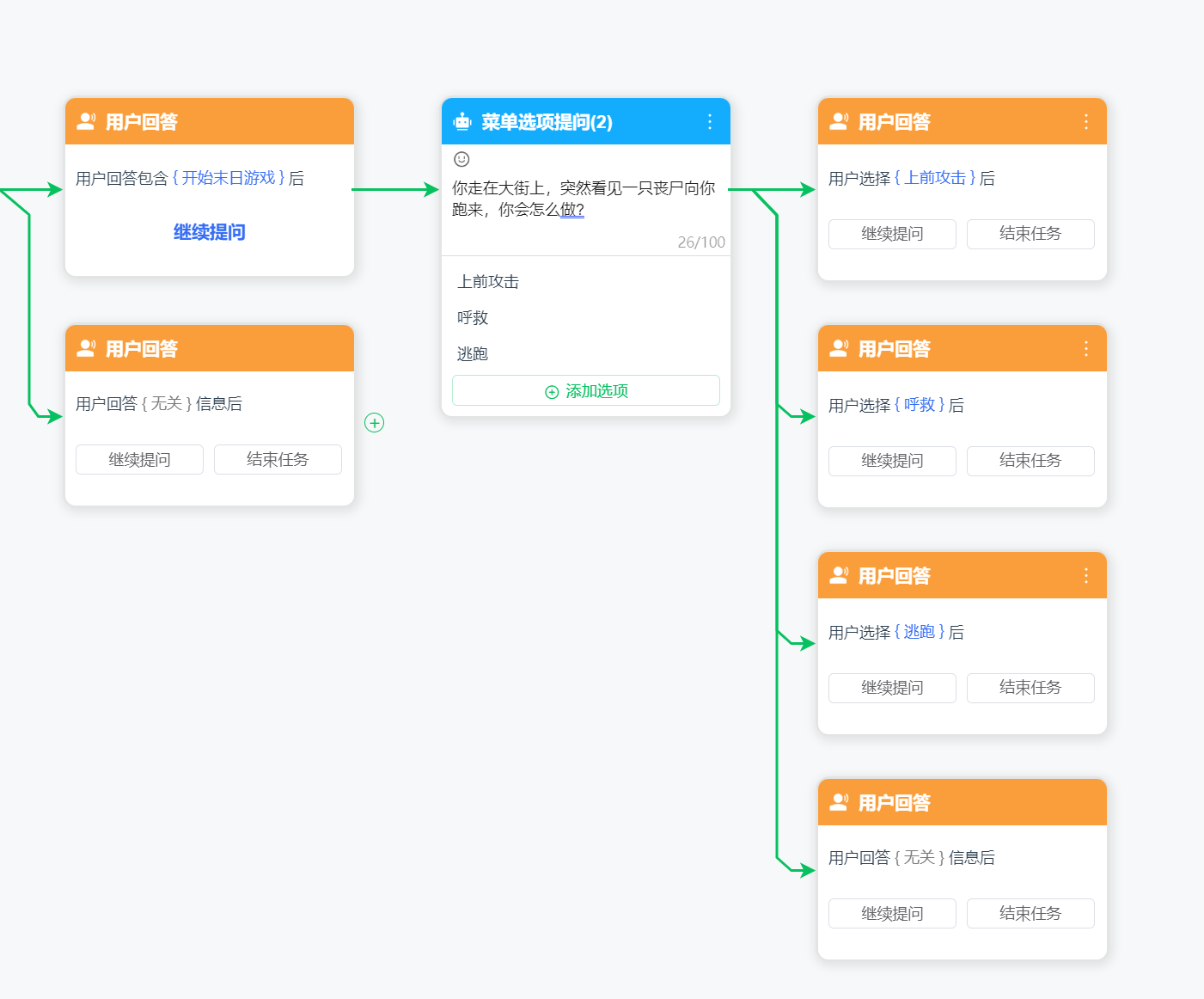
Task: Open three-dot menu on the 呼救 answer card
Action: coord(1086,349)
